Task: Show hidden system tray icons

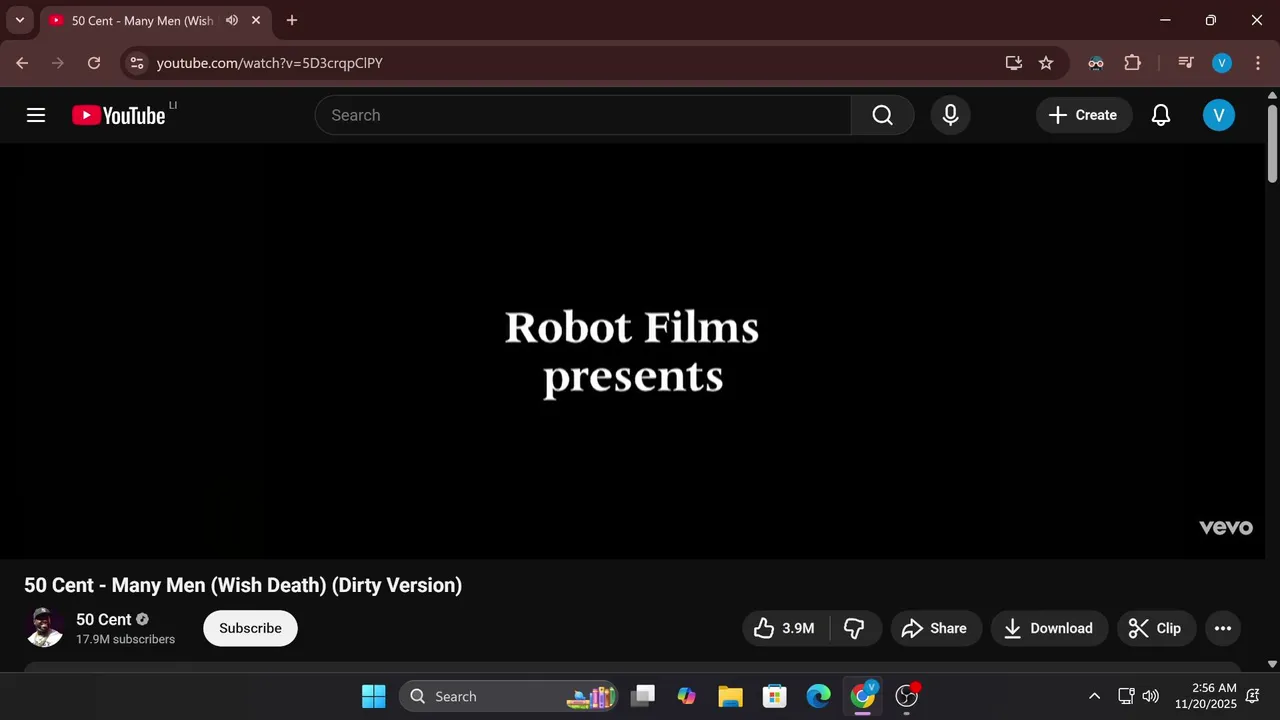Action: (1094, 696)
